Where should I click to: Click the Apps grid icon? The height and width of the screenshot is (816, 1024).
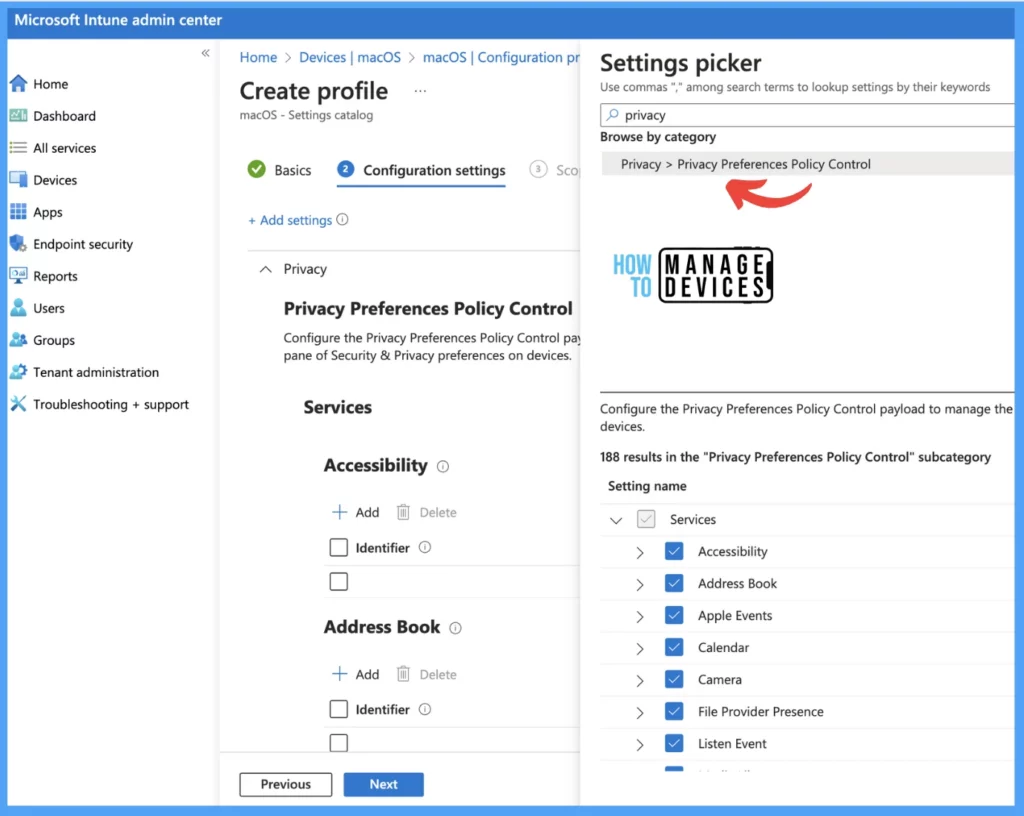[18, 212]
